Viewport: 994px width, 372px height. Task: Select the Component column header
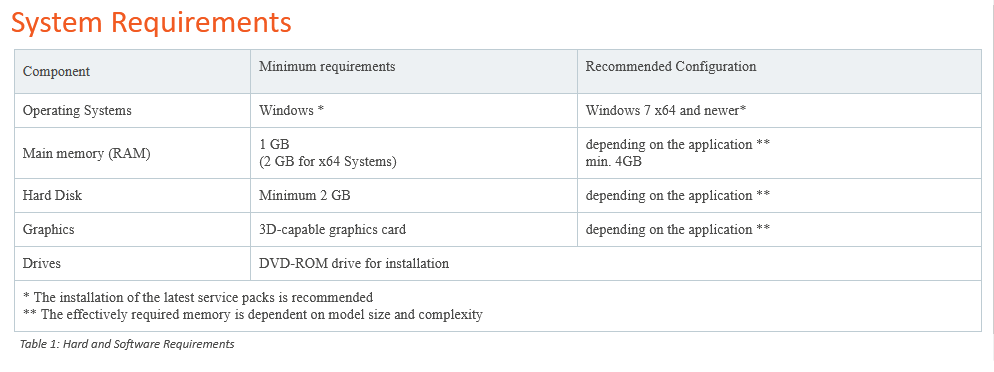(x=56, y=71)
